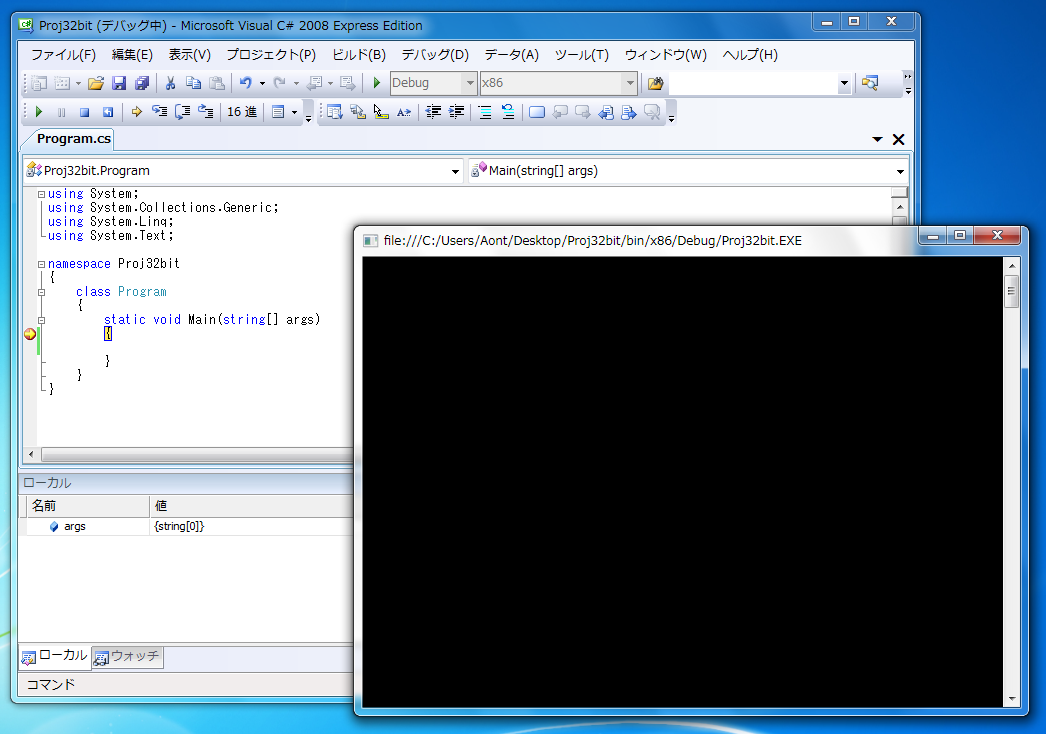Open the x86 platform dropdown
Image resolution: width=1046 pixels, height=734 pixels.
coord(630,83)
